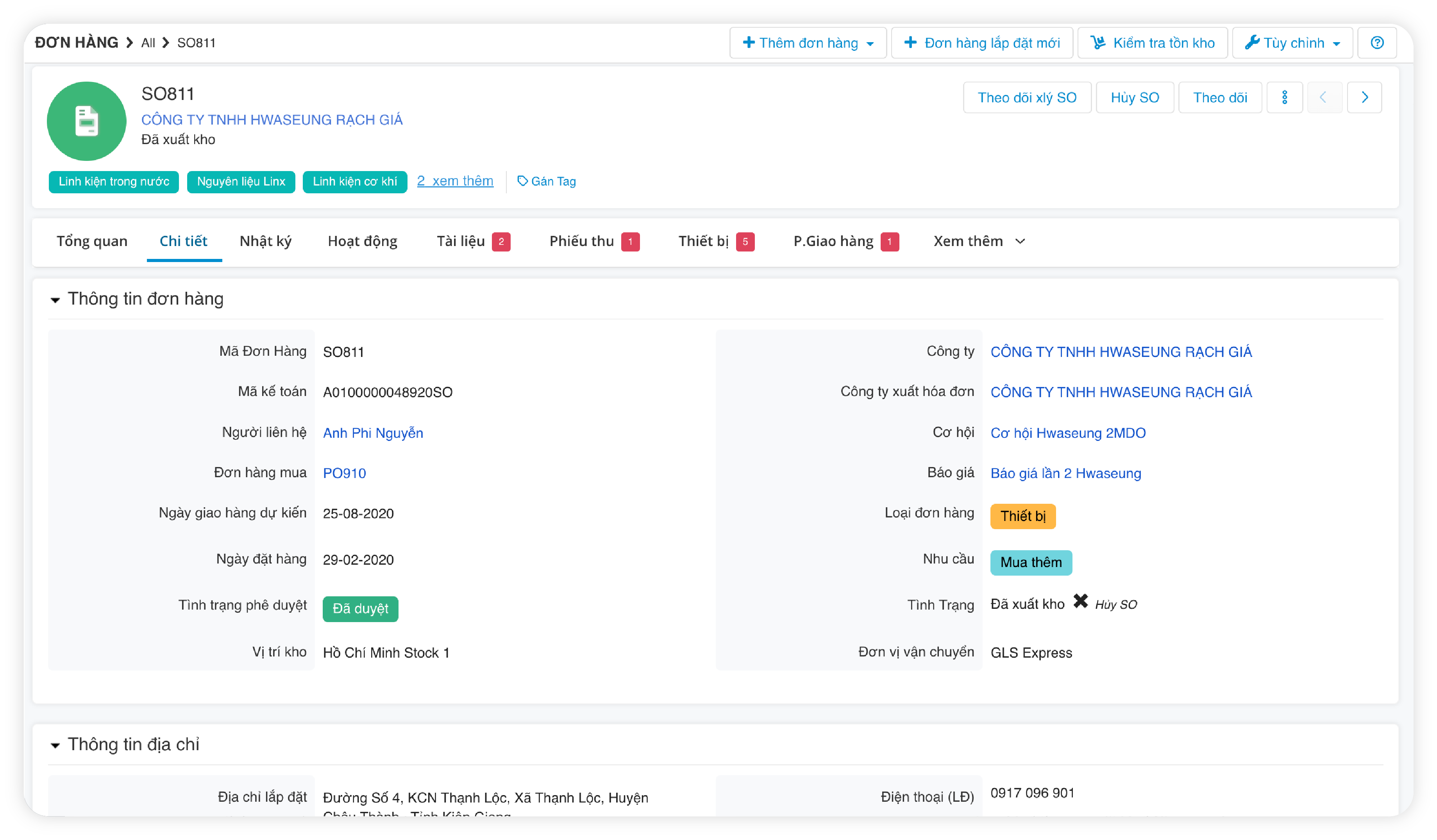
Task: Click the Theo dõi xlý SO button
Action: click(1026, 98)
